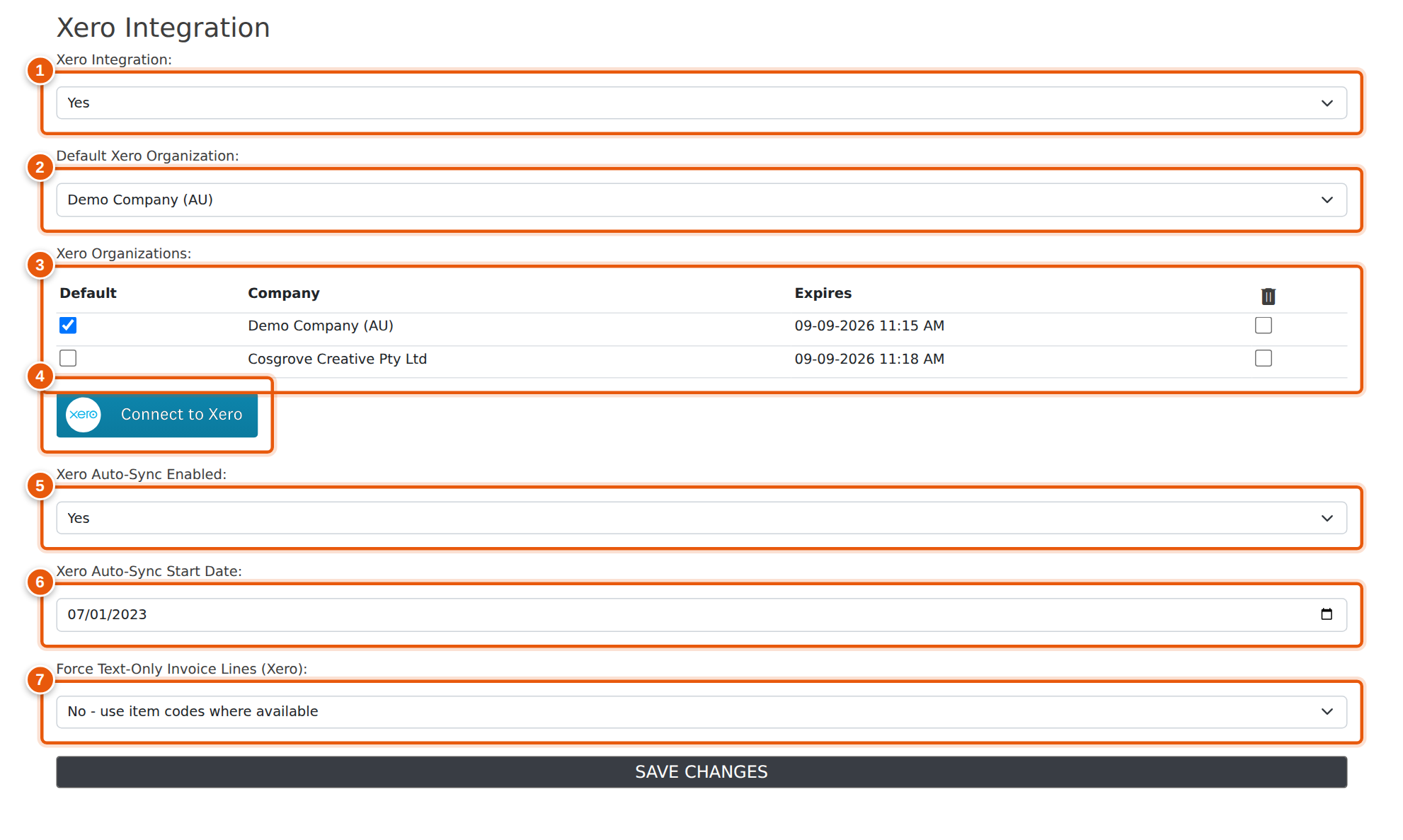Click the 'Force Text-Only Invoice Lines (Xero):' label
The height and width of the screenshot is (840, 1403).
(x=182, y=669)
